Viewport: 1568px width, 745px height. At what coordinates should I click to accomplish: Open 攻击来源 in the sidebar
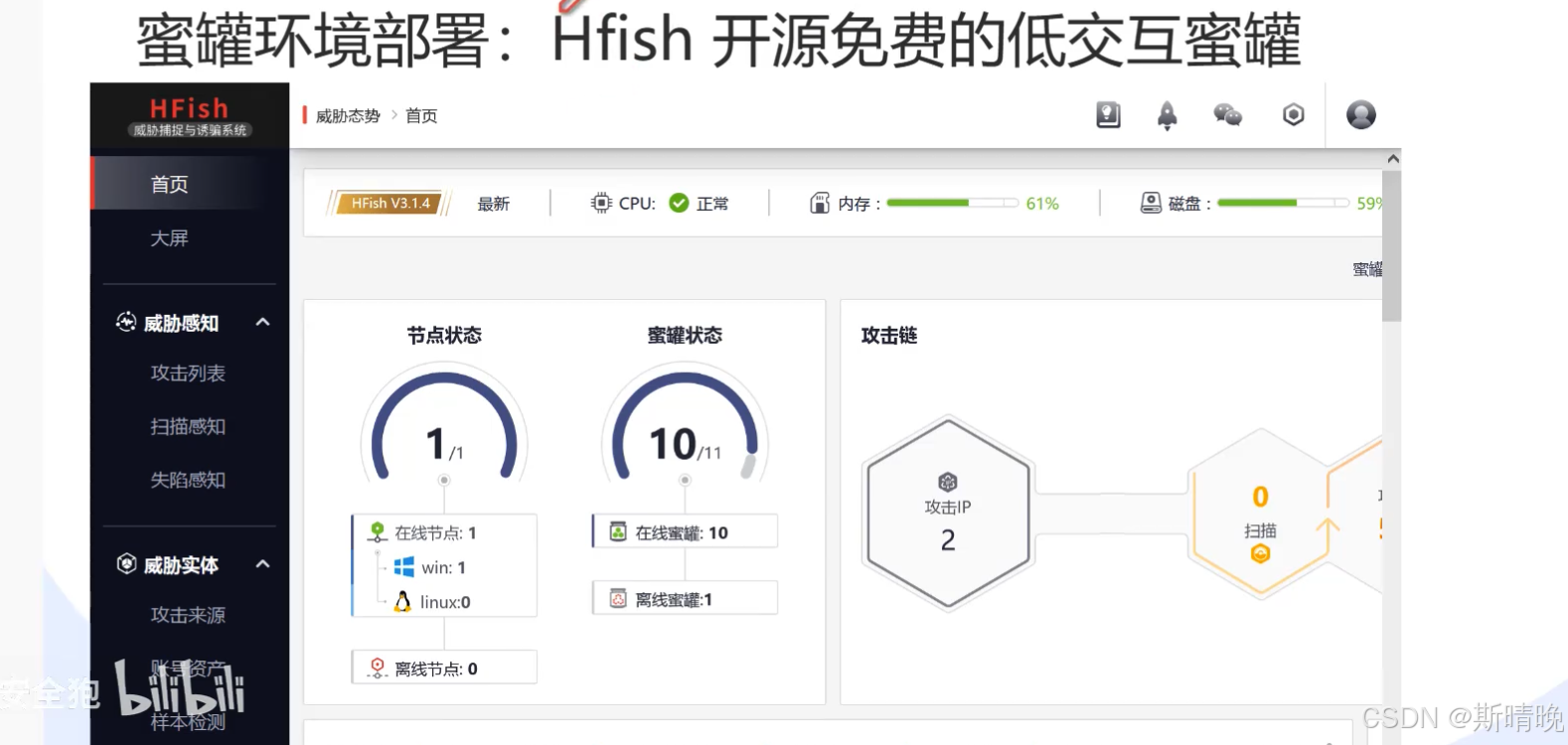[190, 616]
